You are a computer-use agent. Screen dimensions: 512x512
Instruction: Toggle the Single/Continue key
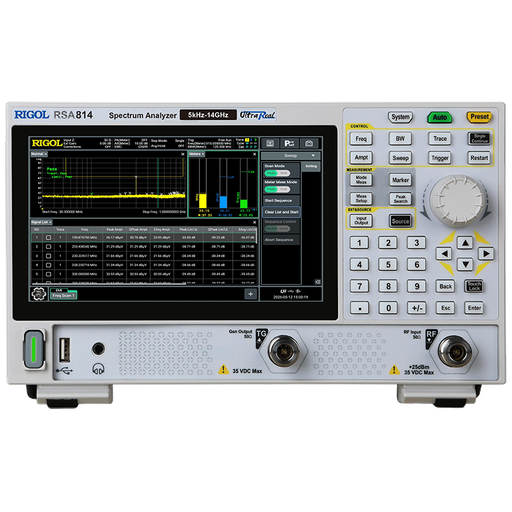[480, 138]
